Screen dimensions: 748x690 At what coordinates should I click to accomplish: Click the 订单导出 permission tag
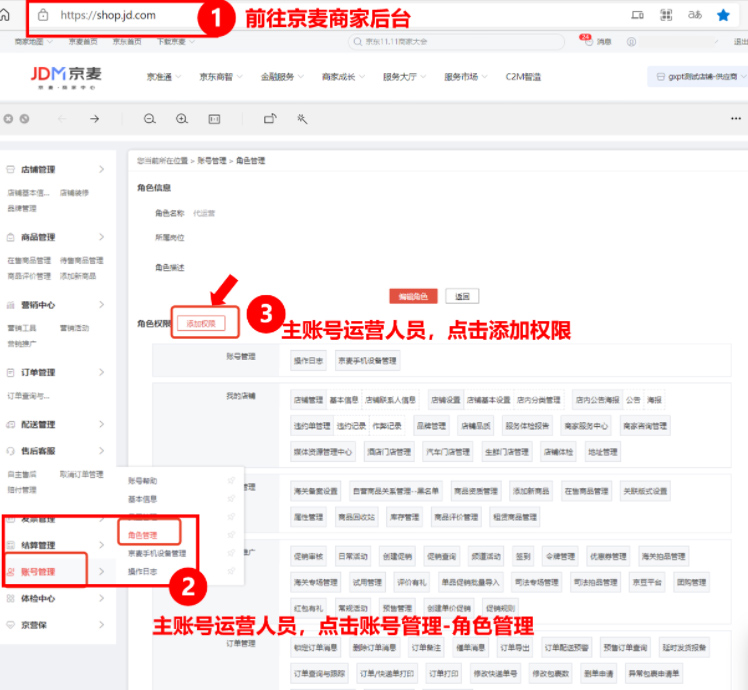[x=515, y=648]
